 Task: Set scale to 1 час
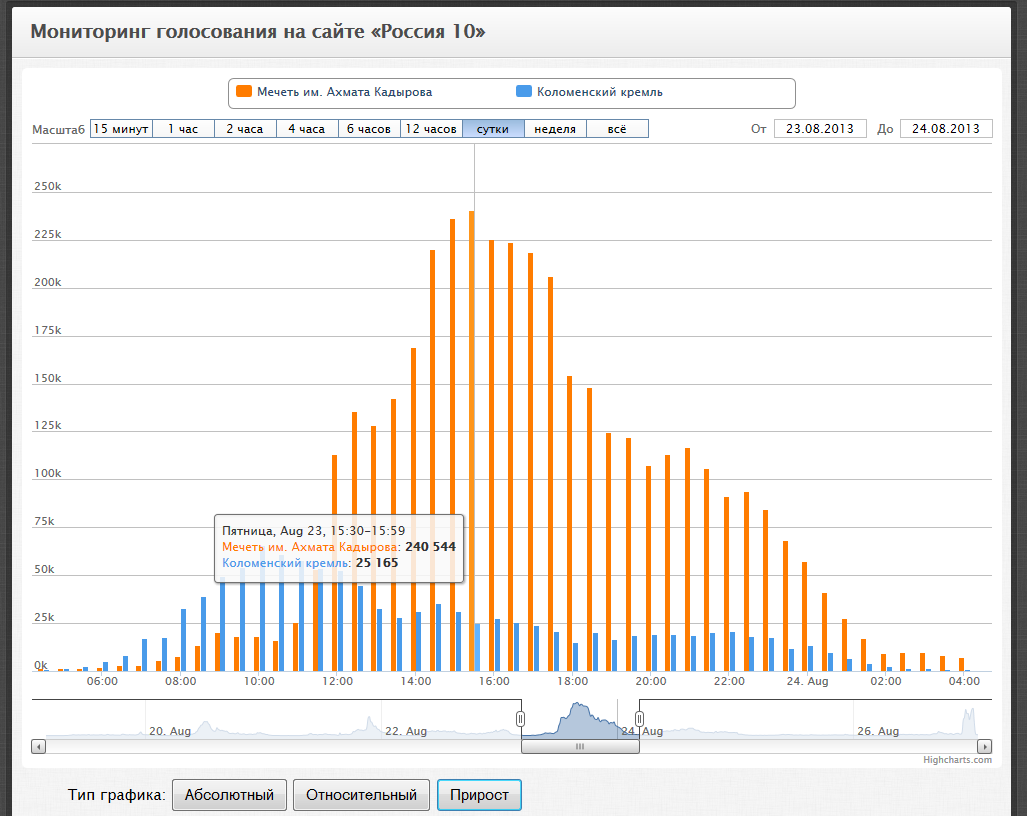(x=183, y=129)
